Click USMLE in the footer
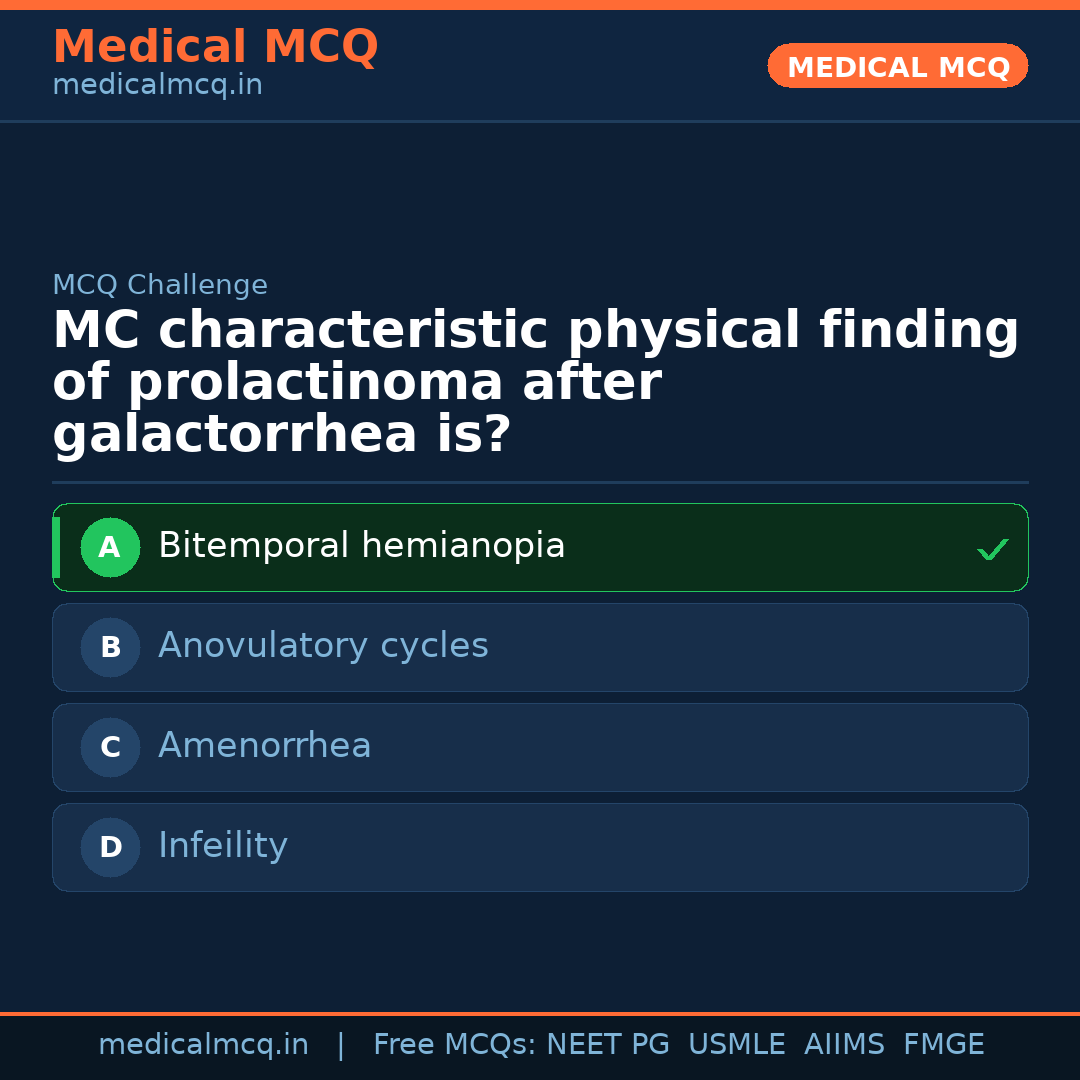The image size is (1080, 1080). pyautogui.click(x=736, y=1045)
